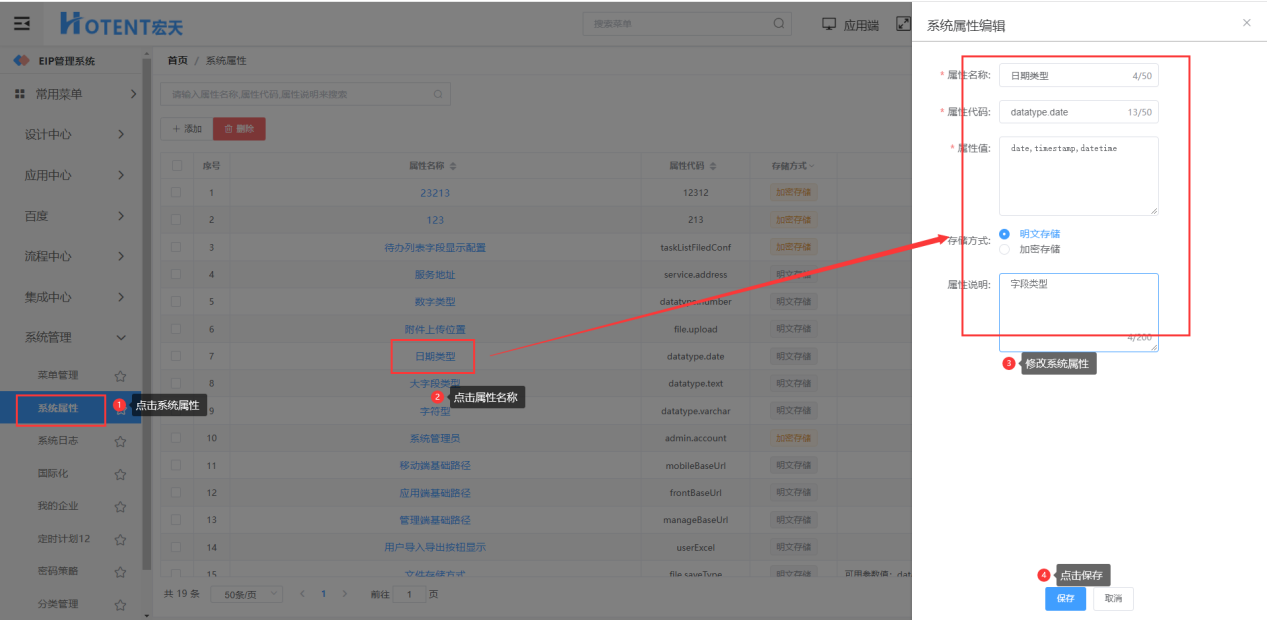Go to next page arrow

point(345,594)
